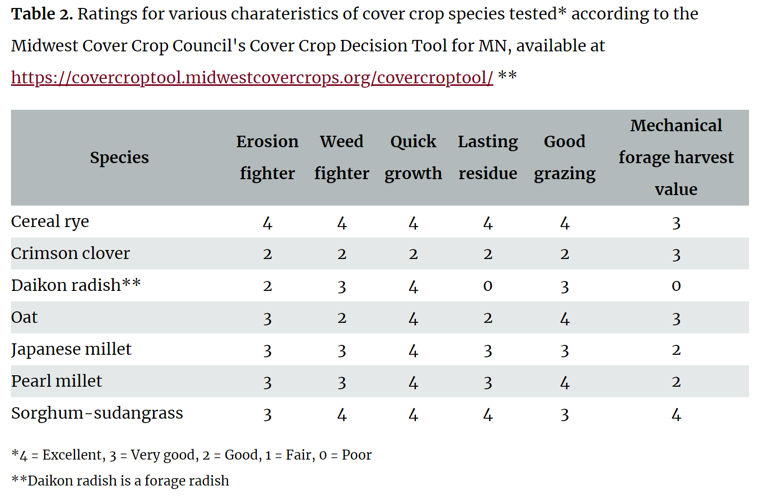Click the Erosion fighter column header
Image resolution: width=764 pixels, height=500 pixels.
[267, 158]
